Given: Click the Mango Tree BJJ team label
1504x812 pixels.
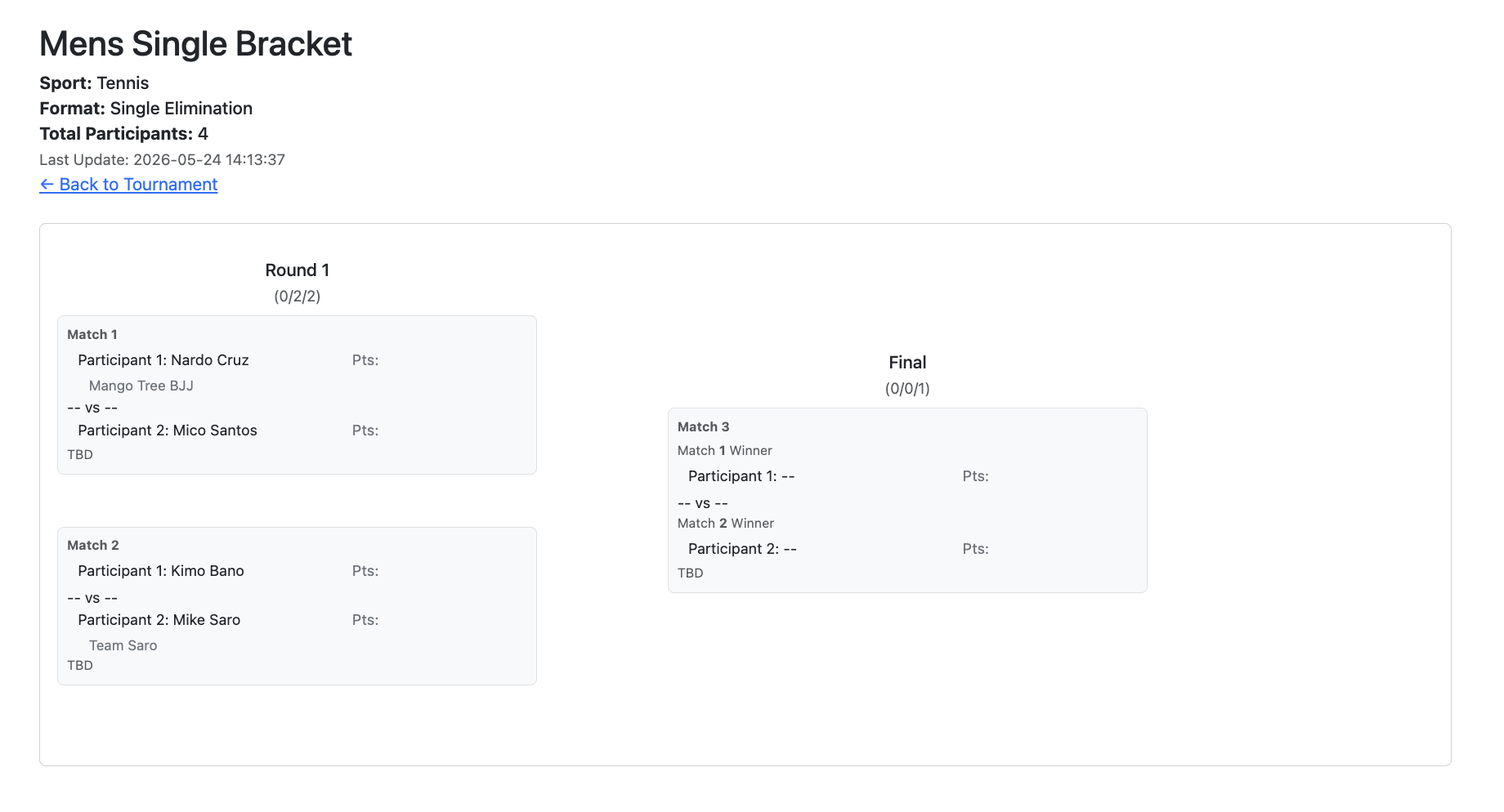Looking at the screenshot, I should click(141, 386).
